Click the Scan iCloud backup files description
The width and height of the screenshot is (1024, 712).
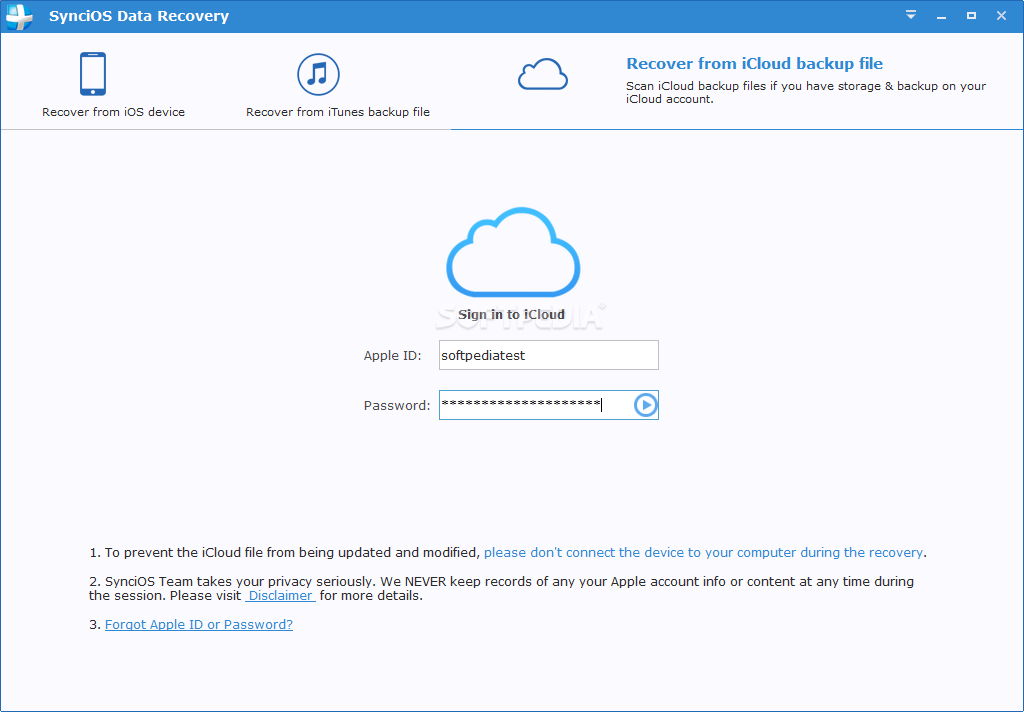pos(806,92)
